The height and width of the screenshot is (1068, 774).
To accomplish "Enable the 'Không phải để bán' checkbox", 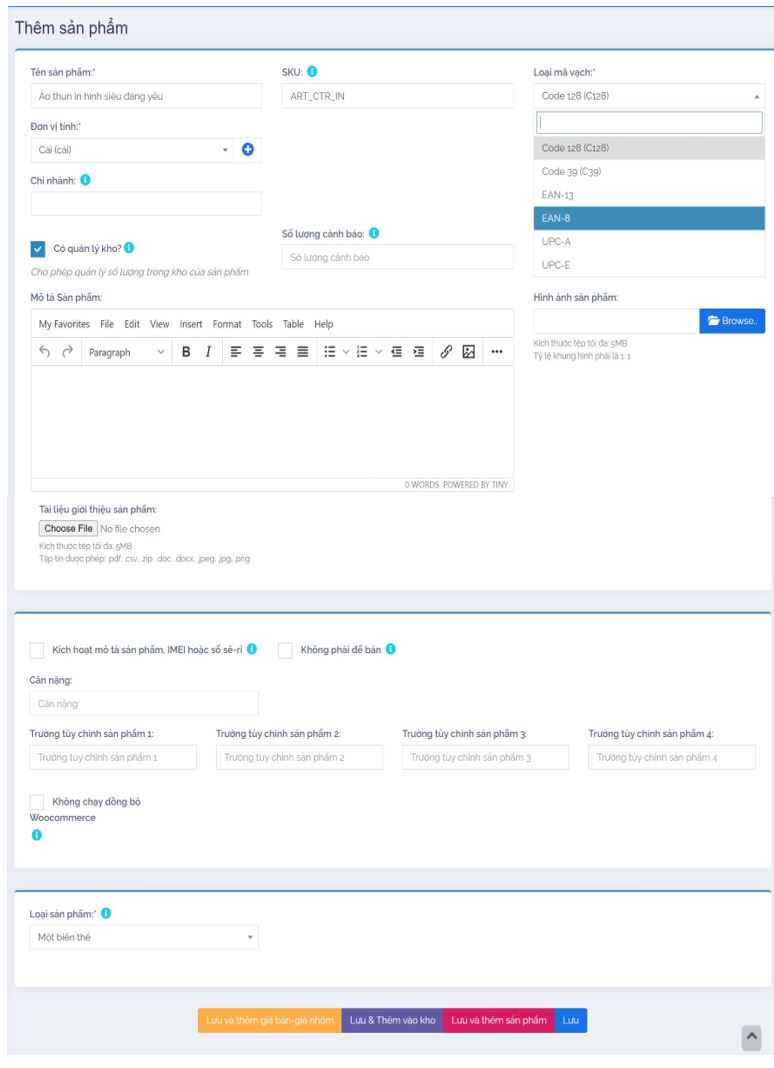I will (285, 650).
